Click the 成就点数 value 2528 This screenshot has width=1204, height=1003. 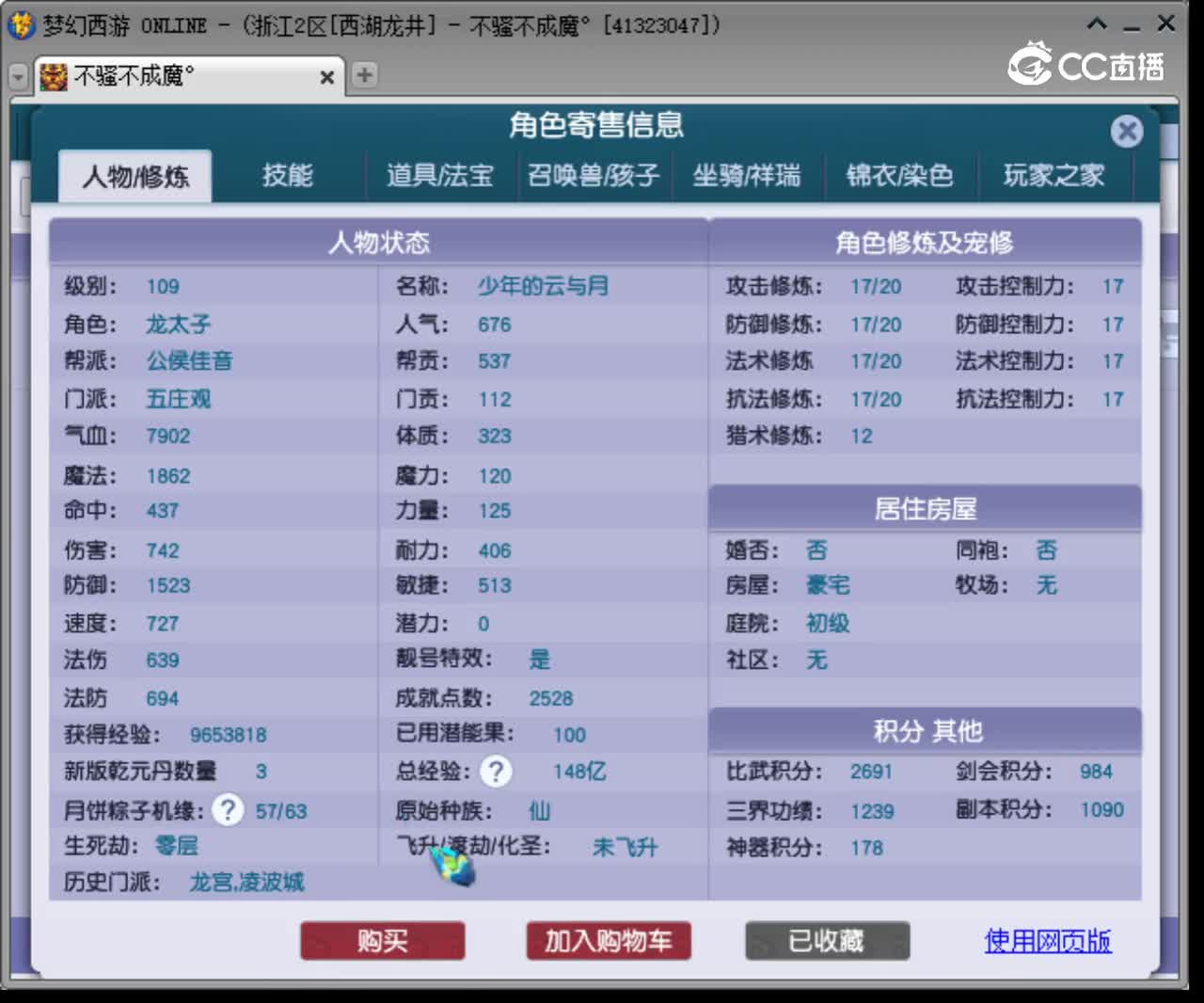point(550,698)
